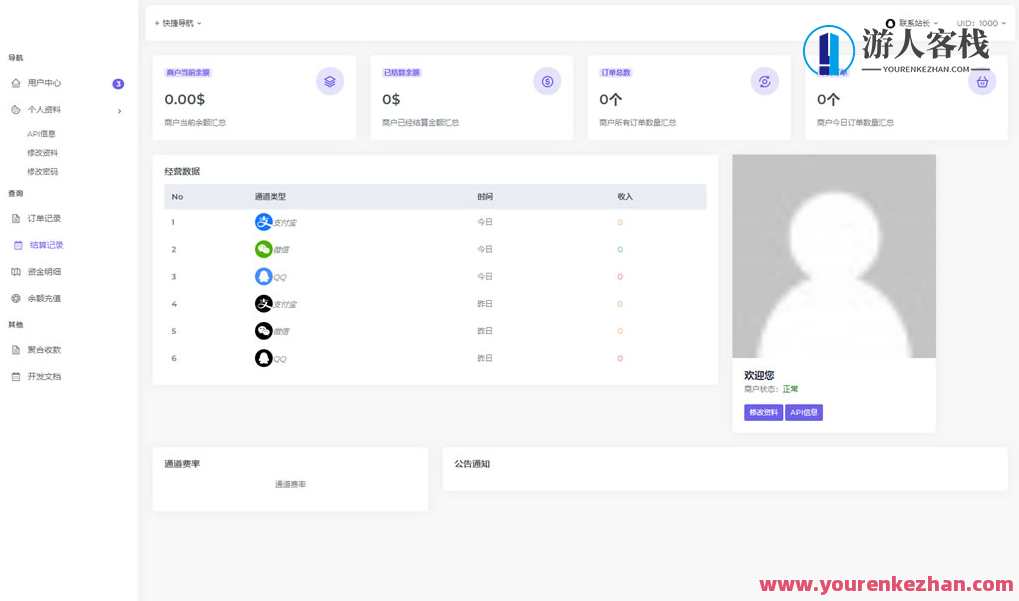Click the 支付宝 icon in row 1

pos(263,221)
